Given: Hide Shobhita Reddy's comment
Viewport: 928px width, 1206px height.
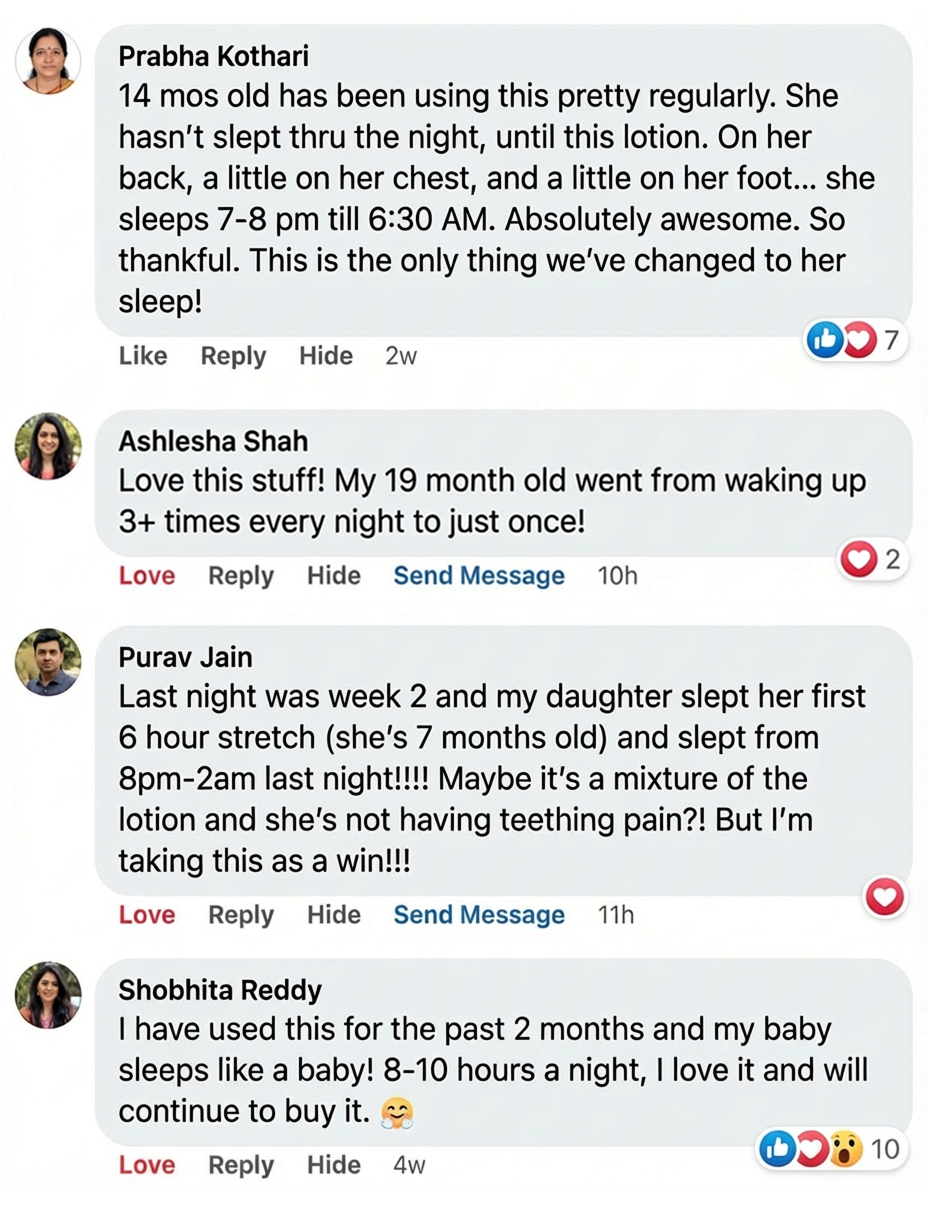Looking at the screenshot, I should click(x=334, y=1165).
